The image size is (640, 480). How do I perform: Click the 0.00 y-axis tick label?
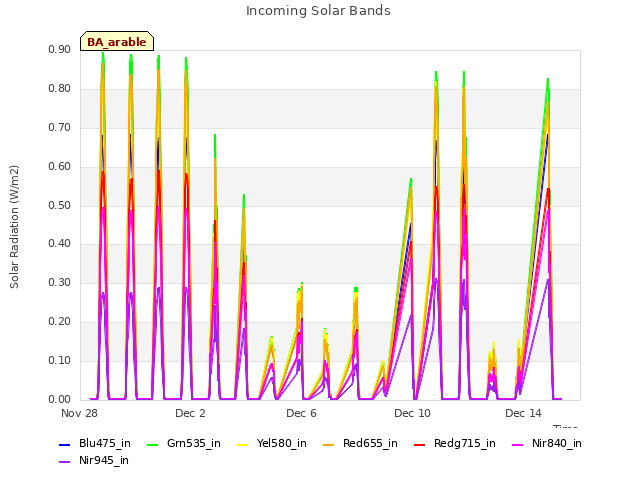pos(60,399)
